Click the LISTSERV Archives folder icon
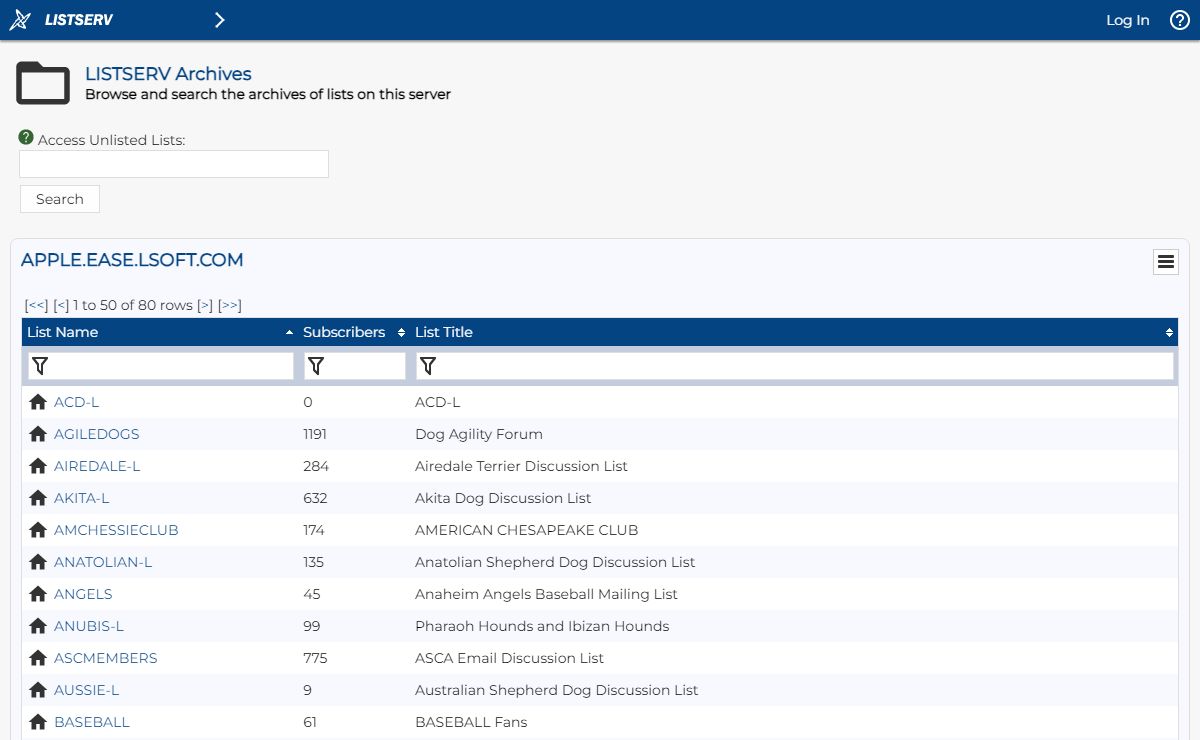The height and width of the screenshot is (740, 1200). tap(43, 83)
